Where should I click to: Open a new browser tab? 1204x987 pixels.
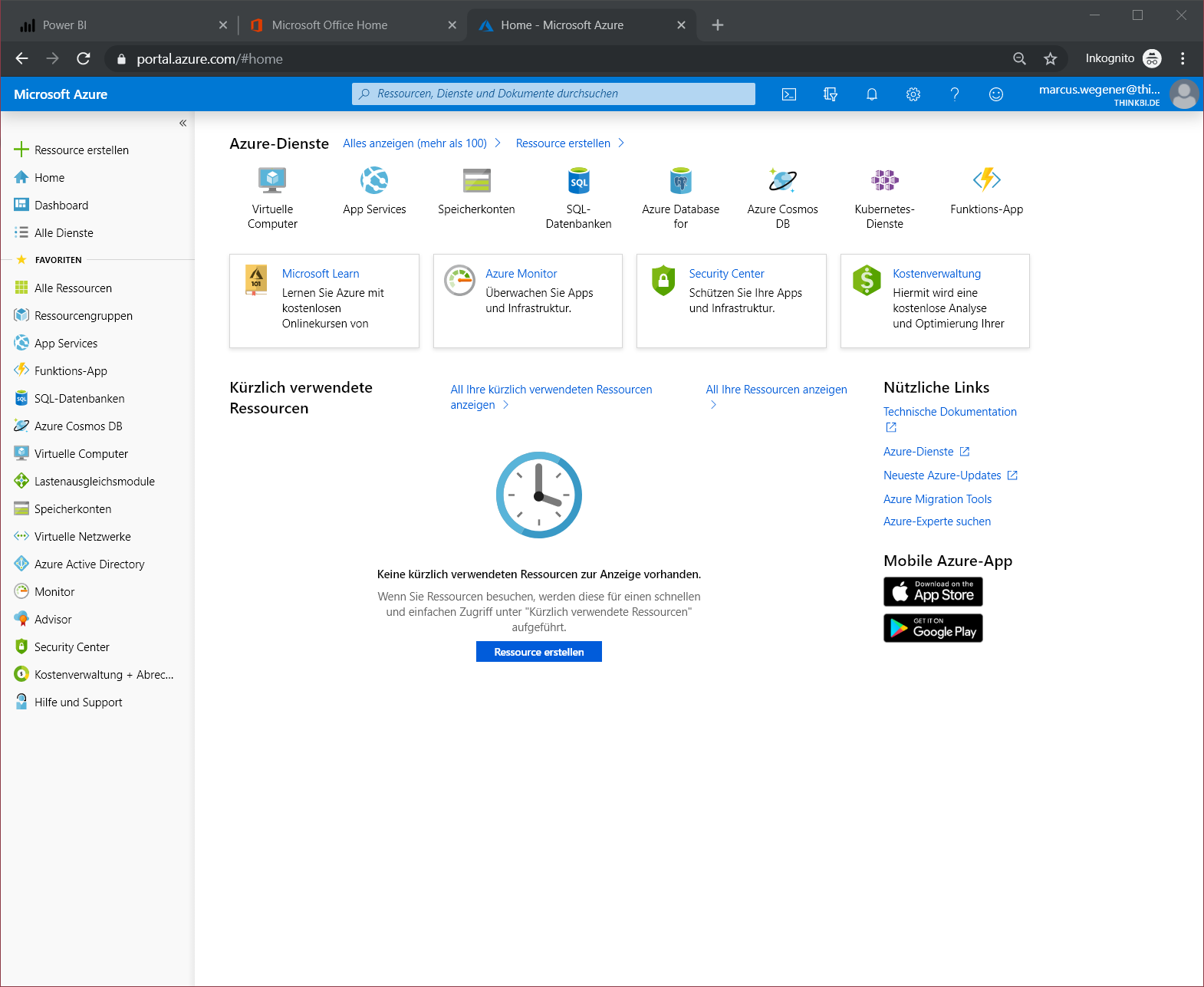tap(718, 25)
